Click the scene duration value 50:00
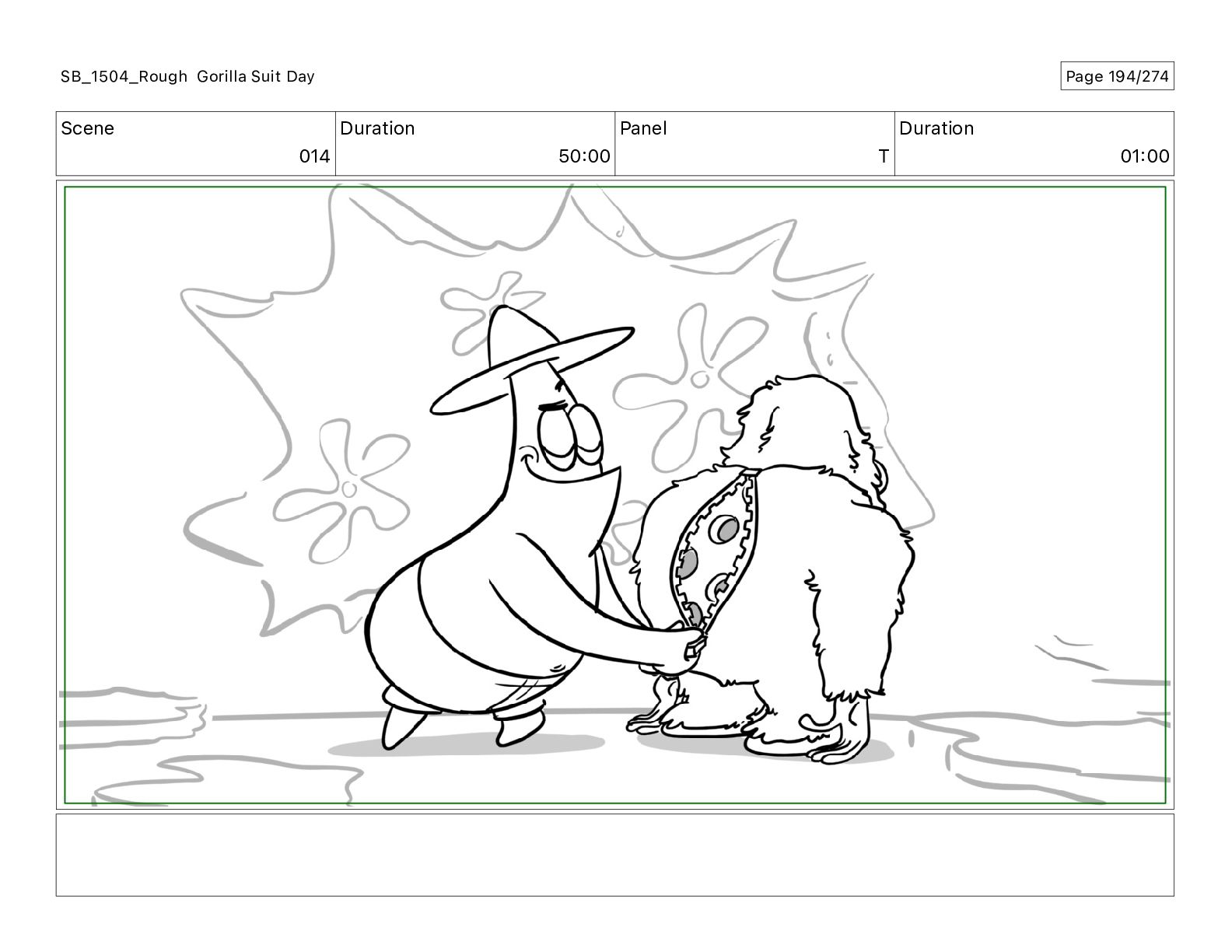This screenshot has height=952, width=1232. 584,156
